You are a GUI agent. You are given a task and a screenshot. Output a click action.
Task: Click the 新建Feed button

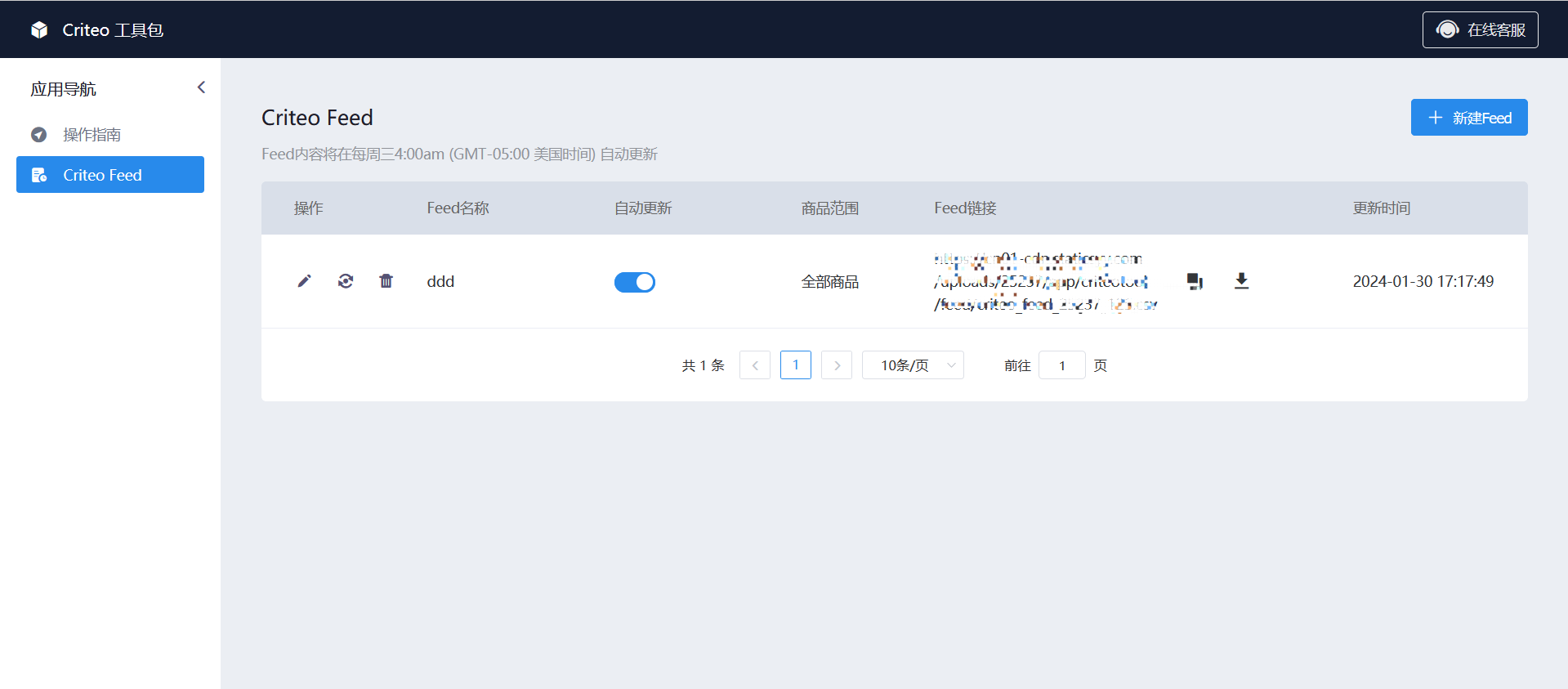click(x=1468, y=118)
